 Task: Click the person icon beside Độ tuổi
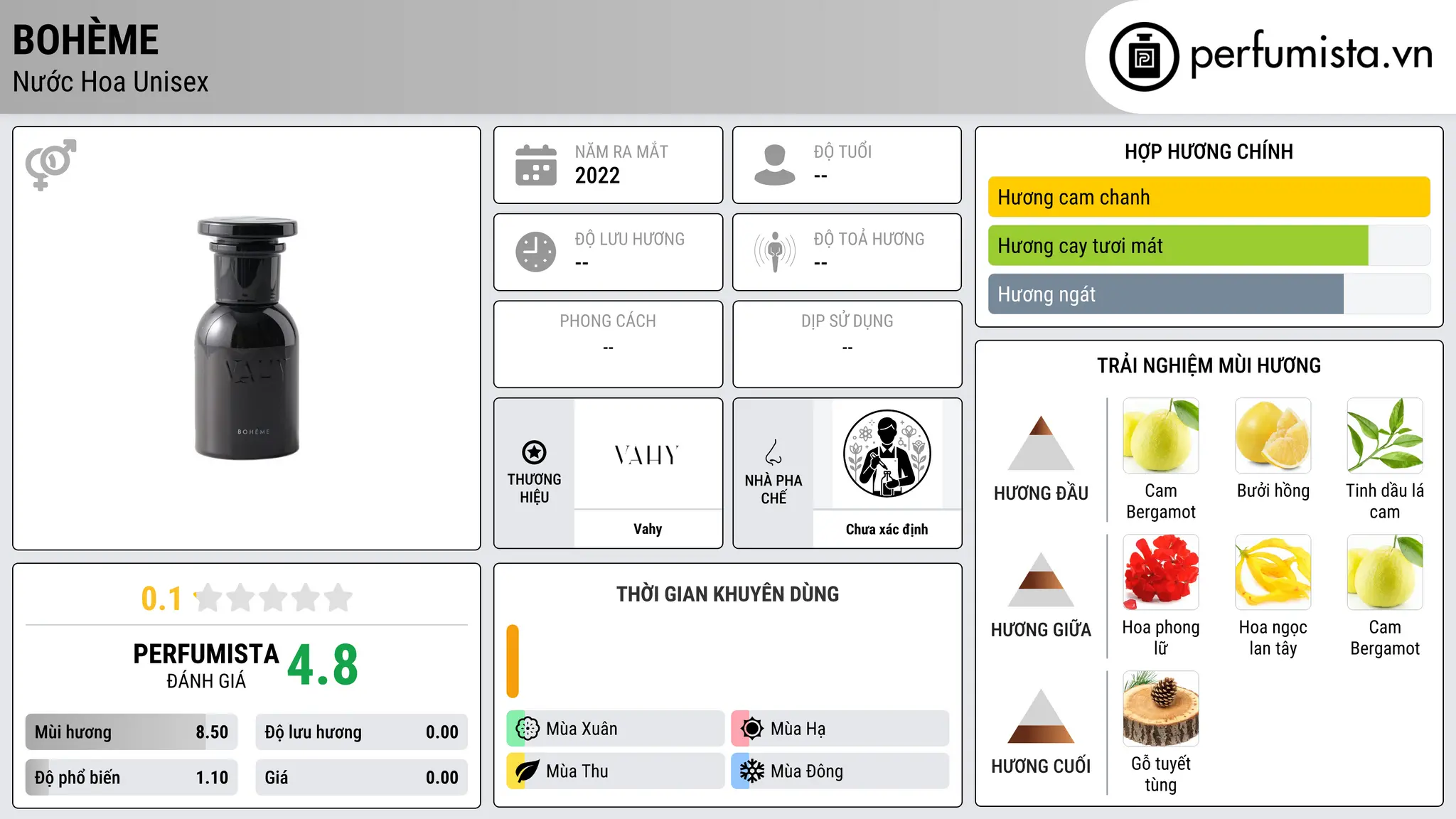coord(775,165)
